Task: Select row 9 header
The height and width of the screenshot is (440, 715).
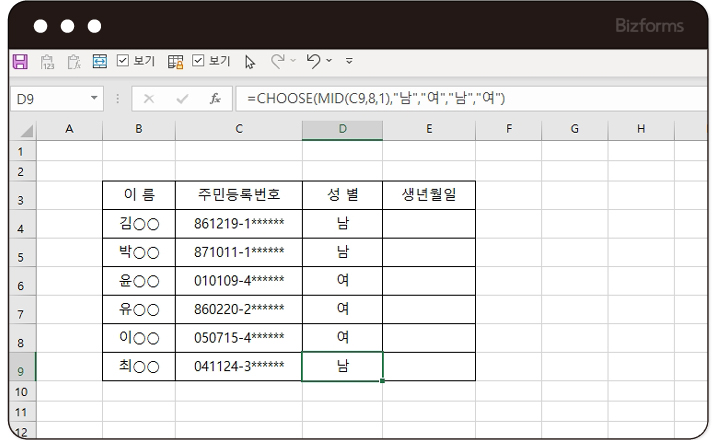Action: [22, 367]
